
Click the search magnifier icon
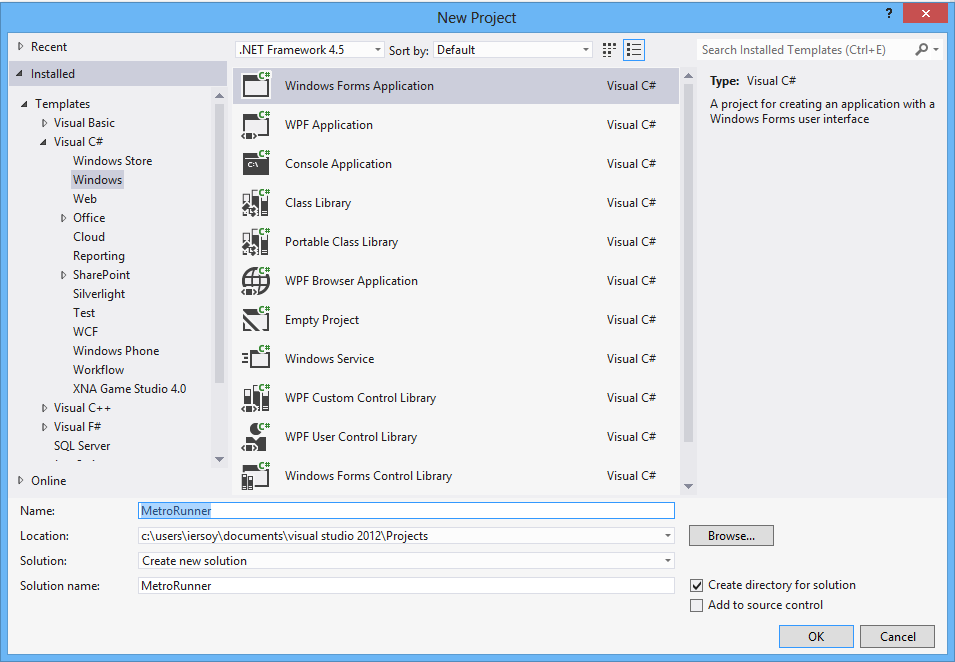922,49
